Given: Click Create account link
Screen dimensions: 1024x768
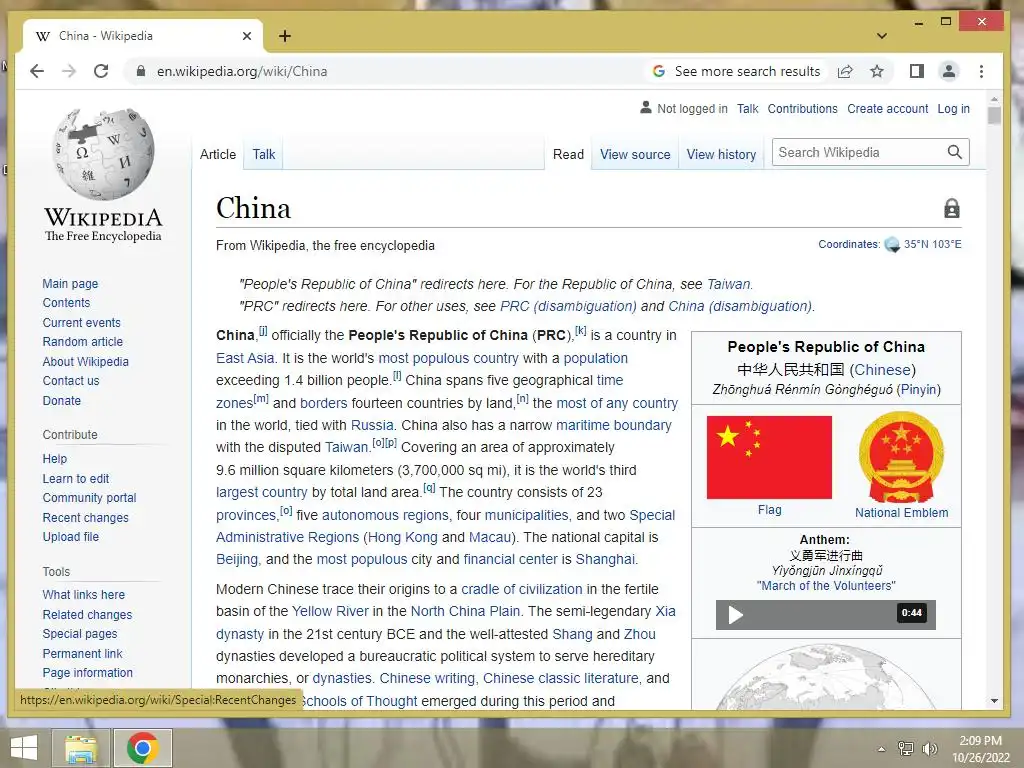Looking at the screenshot, I should click(888, 109).
